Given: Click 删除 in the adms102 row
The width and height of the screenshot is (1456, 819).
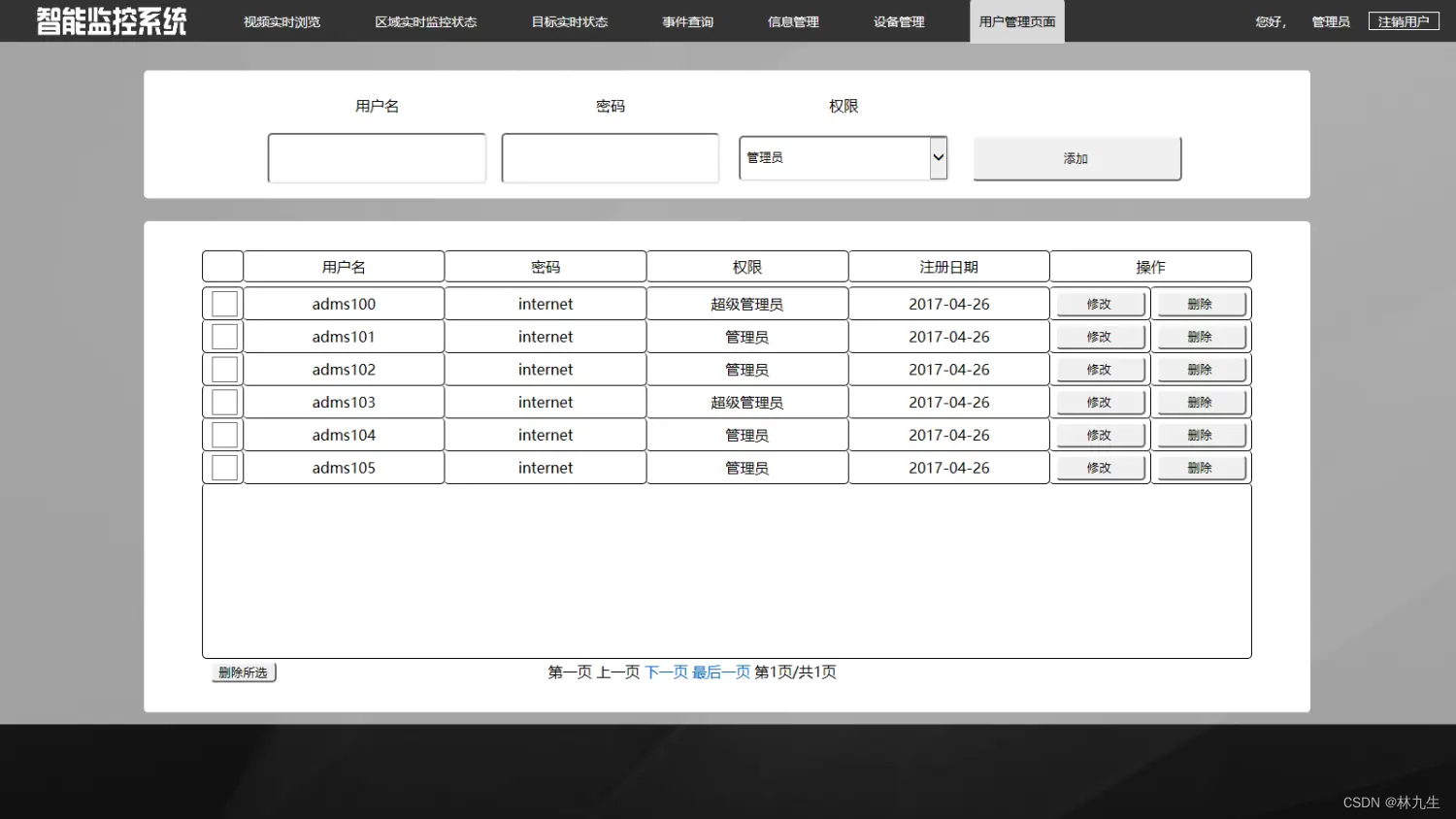Looking at the screenshot, I should [x=1201, y=370].
